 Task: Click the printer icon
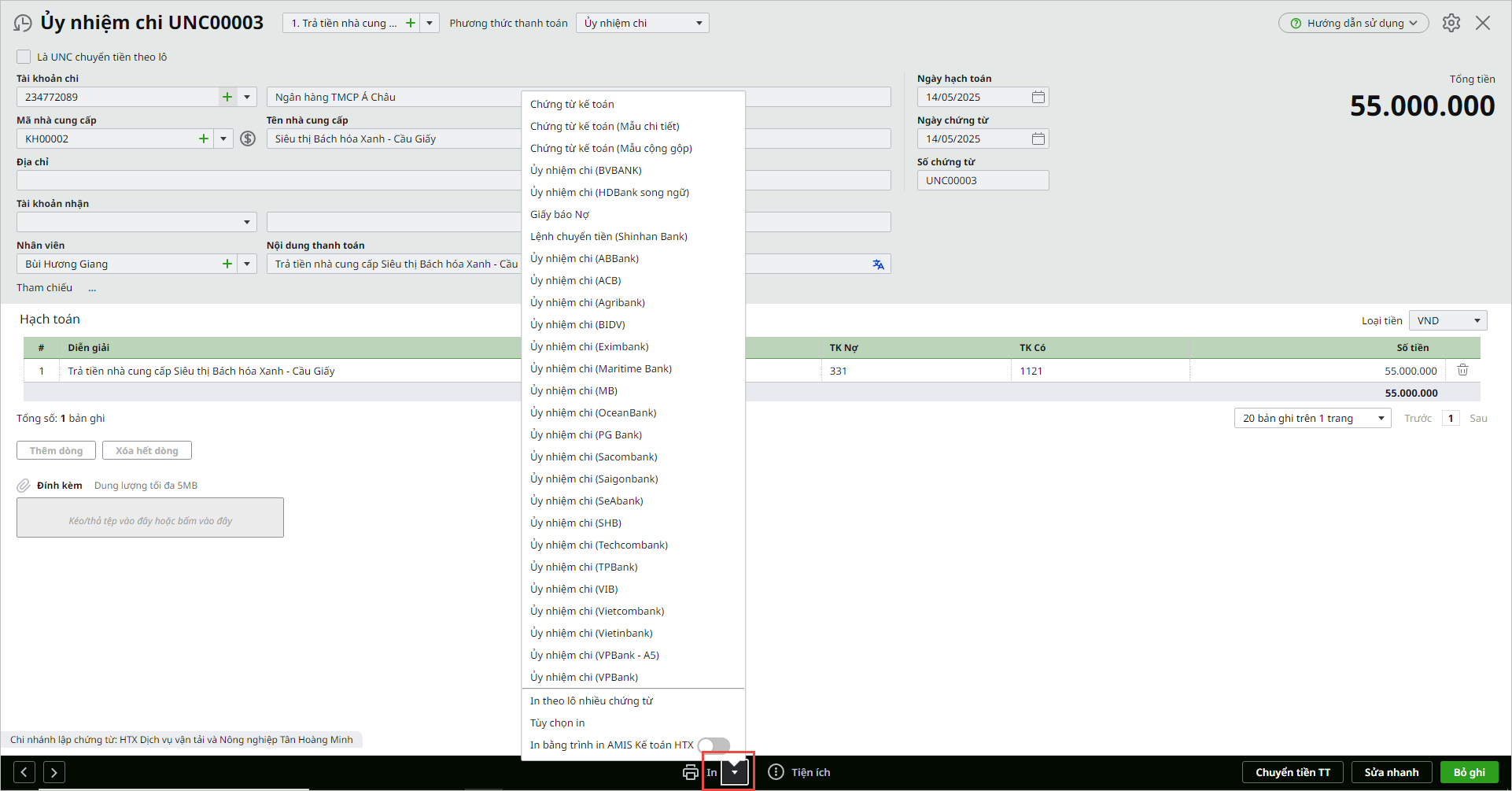click(691, 772)
